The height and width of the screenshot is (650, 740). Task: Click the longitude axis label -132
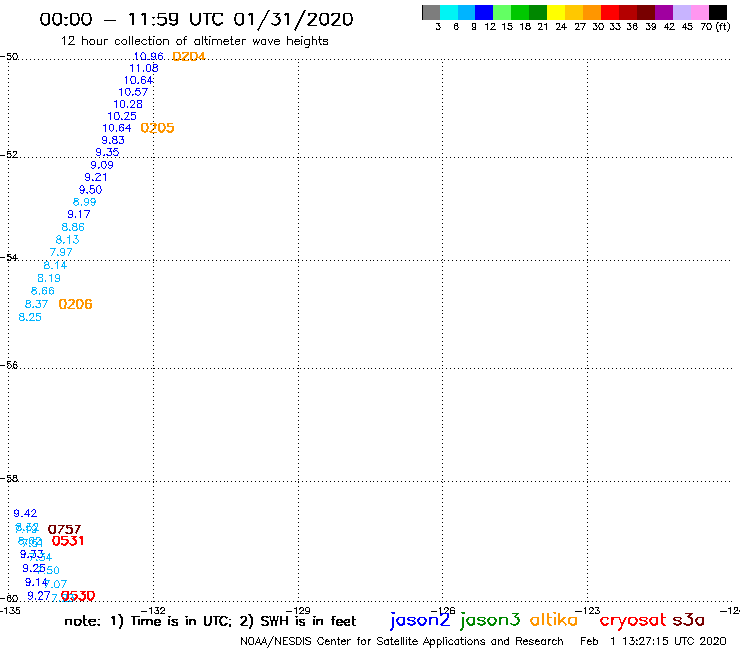153,610
